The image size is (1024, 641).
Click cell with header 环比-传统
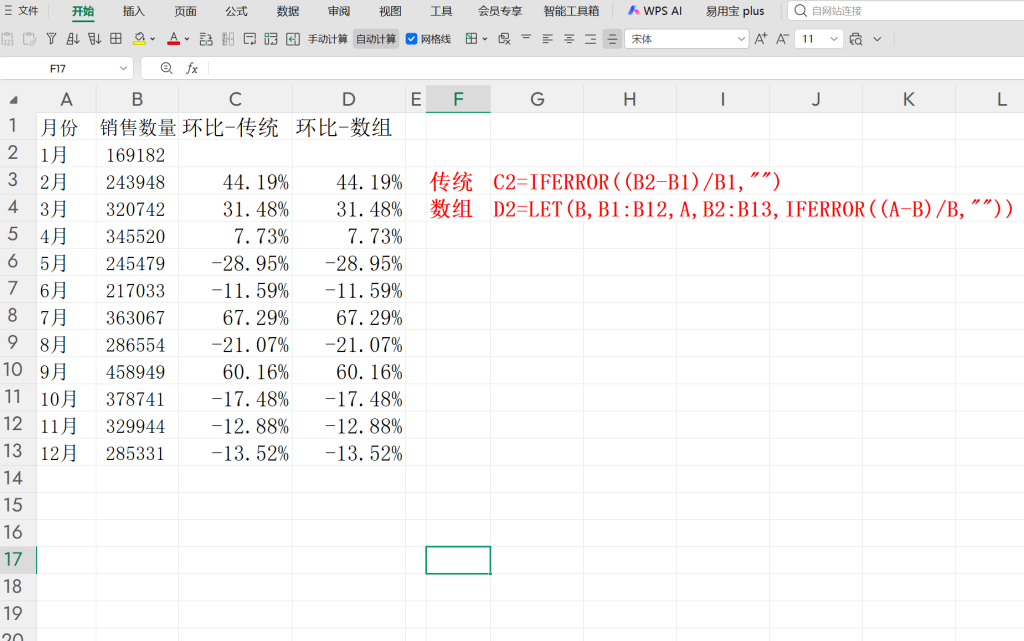point(235,127)
